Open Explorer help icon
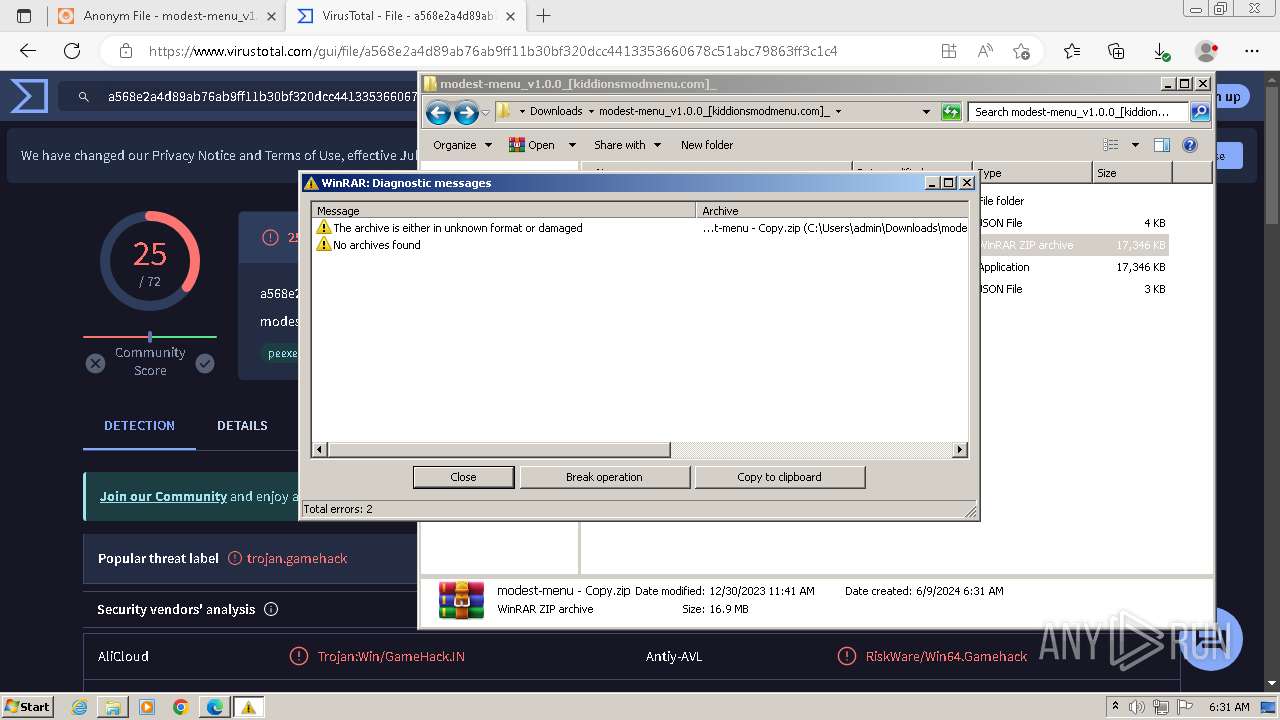Screen dimensions: 1280x720 [1190, 145]
